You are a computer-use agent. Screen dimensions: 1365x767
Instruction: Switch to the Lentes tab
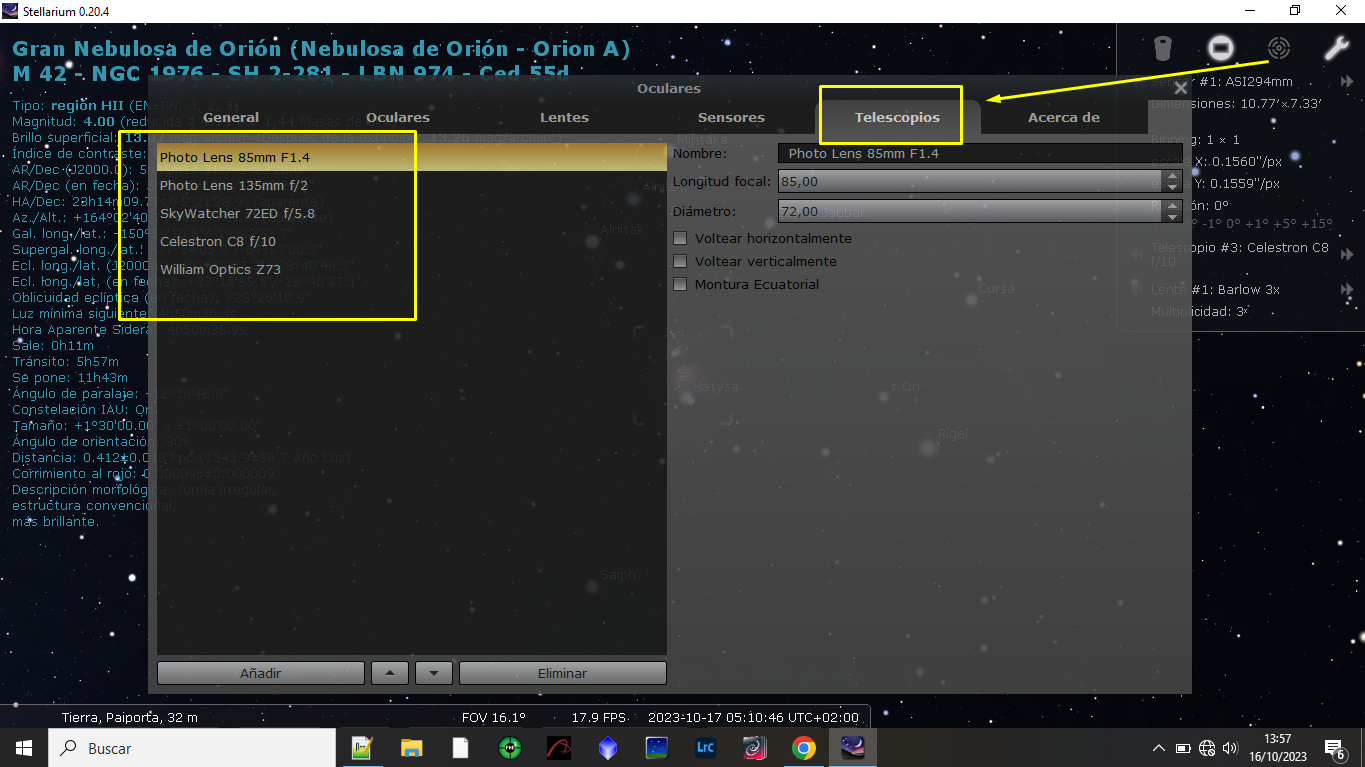[x=564, y=117]
